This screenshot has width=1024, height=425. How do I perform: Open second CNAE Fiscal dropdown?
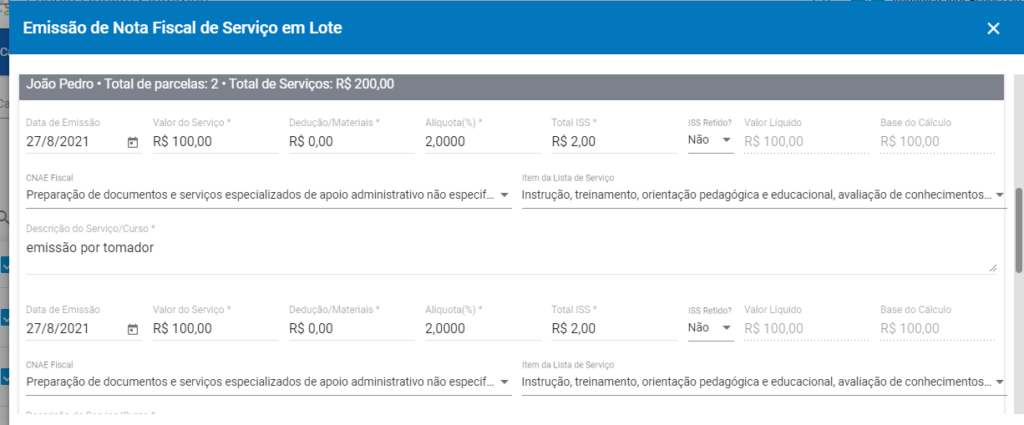point(268,383)
